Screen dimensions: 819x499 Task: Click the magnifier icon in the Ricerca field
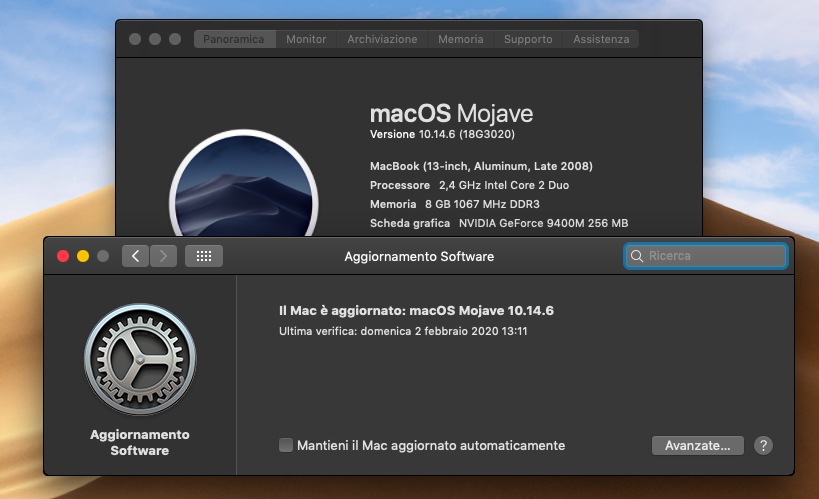637,256
